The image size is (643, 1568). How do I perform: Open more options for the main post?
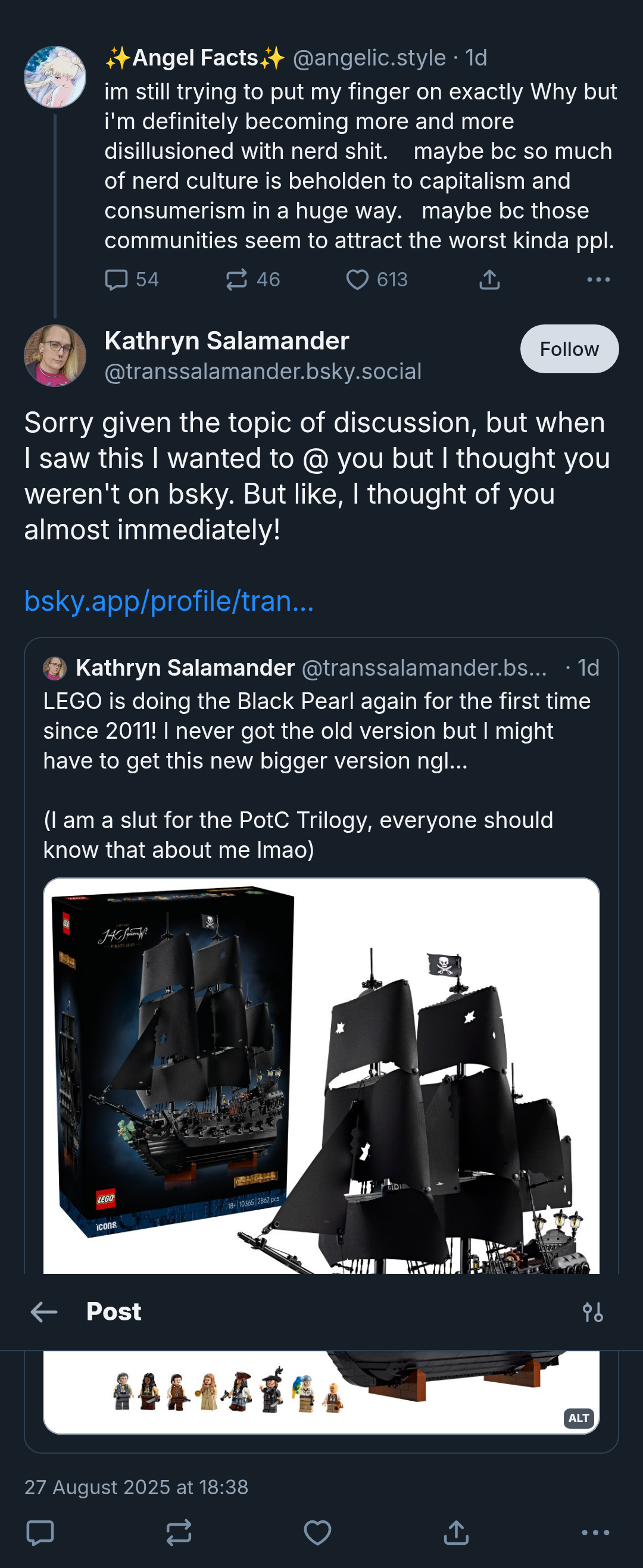pyautogui.click(x=595, y=1532)
